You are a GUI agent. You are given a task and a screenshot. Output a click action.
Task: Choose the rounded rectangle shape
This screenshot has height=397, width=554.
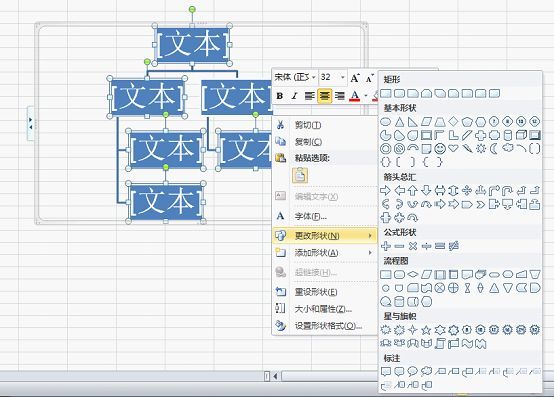(x=399, y=93)
